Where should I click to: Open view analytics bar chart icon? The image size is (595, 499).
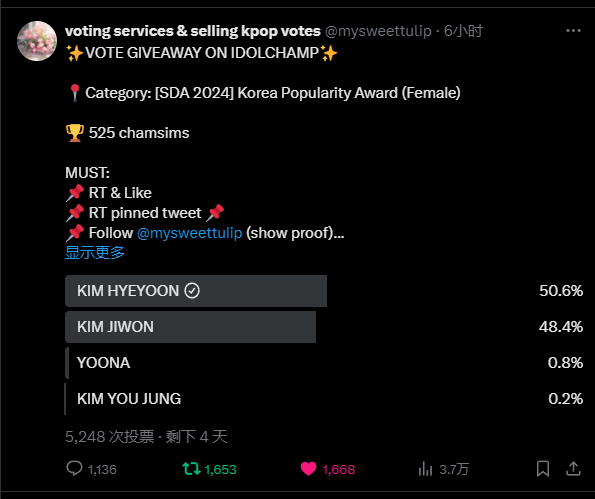[x=425, y=469]
